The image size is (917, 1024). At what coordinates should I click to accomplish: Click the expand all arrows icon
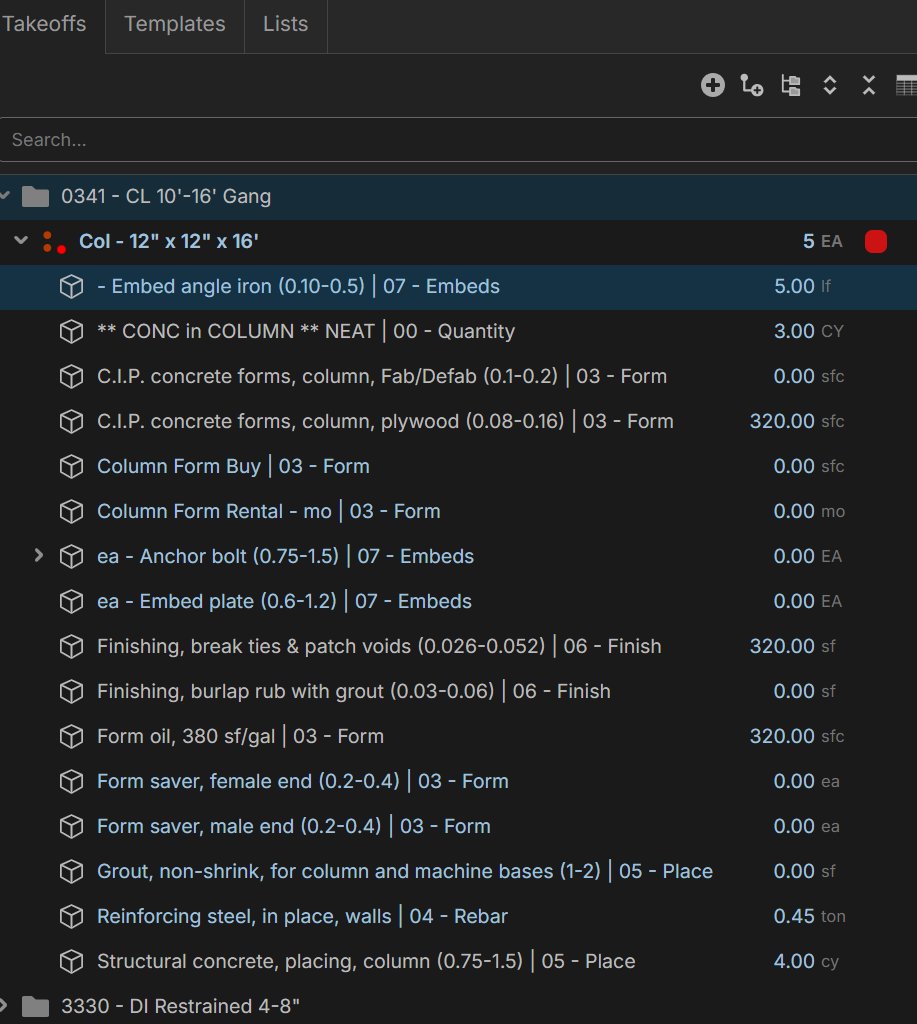829,86
